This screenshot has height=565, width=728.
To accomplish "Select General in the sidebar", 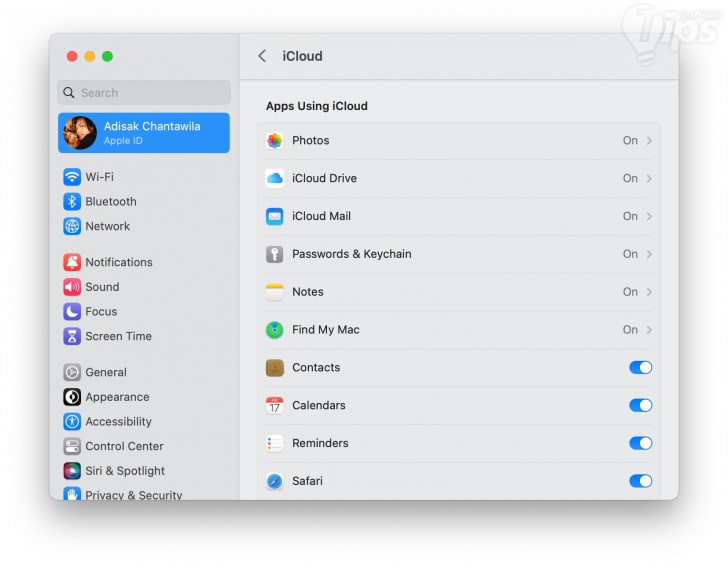I will [x=144, y=372].
